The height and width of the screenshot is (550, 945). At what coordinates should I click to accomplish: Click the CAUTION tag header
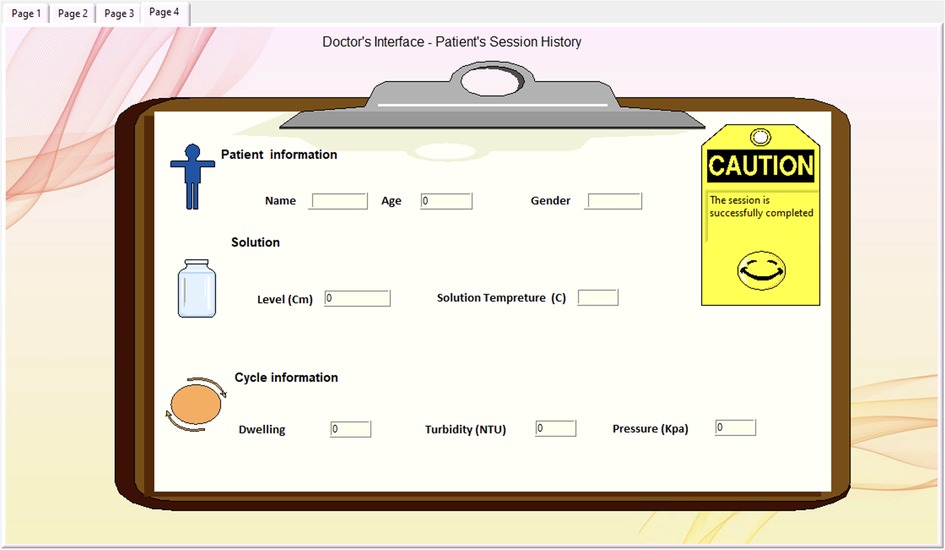tap(761, 166)
